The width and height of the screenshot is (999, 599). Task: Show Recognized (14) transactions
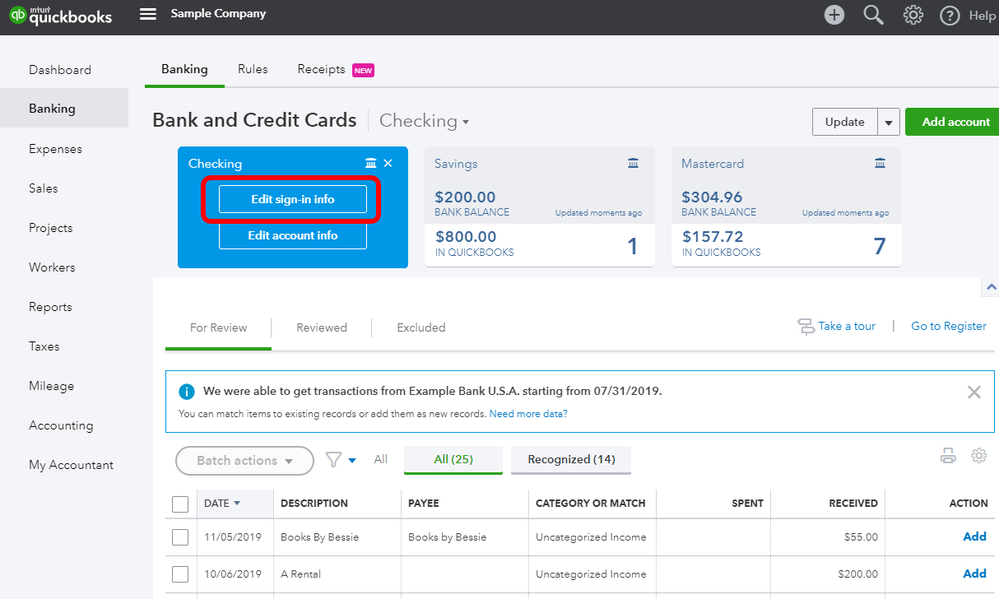click(x=571, y=459)
